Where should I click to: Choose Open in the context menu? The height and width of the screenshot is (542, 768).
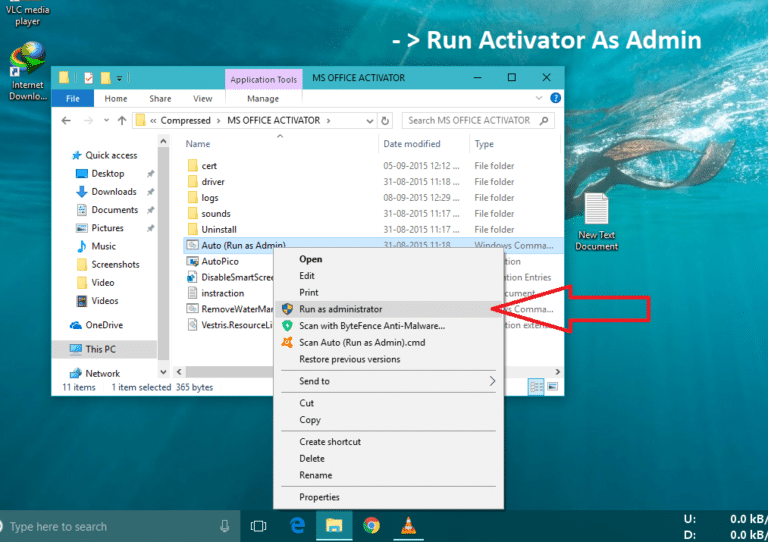click(388, 259)
